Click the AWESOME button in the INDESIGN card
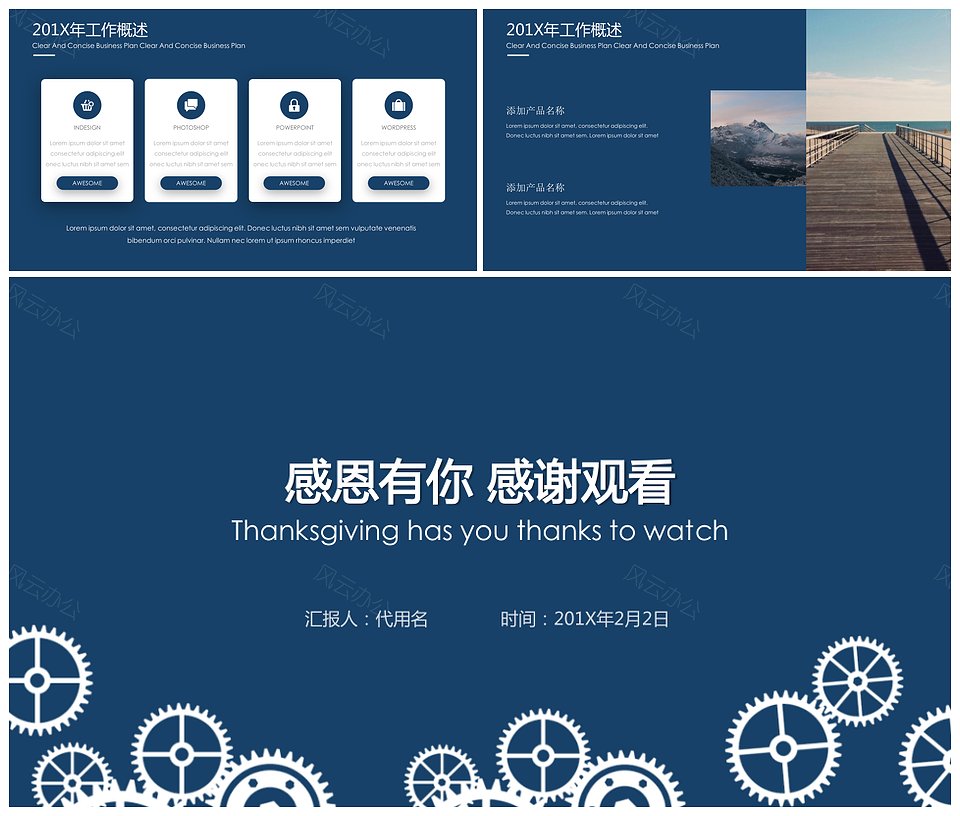Image resolution: width=960 pixels, height=816 pixels. tap(87, 183)
